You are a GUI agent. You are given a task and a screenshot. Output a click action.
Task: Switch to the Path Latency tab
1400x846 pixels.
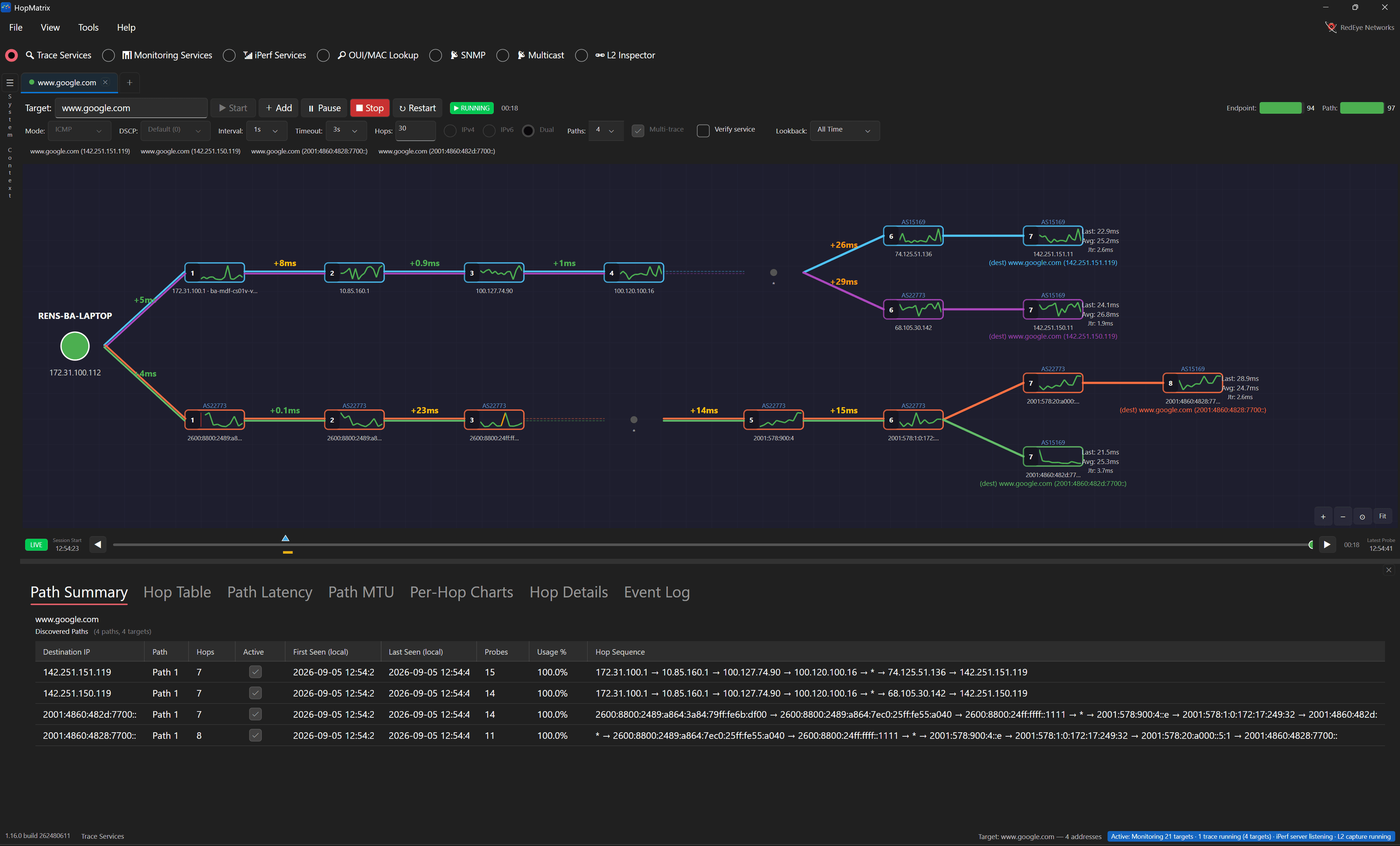[270, 592]
